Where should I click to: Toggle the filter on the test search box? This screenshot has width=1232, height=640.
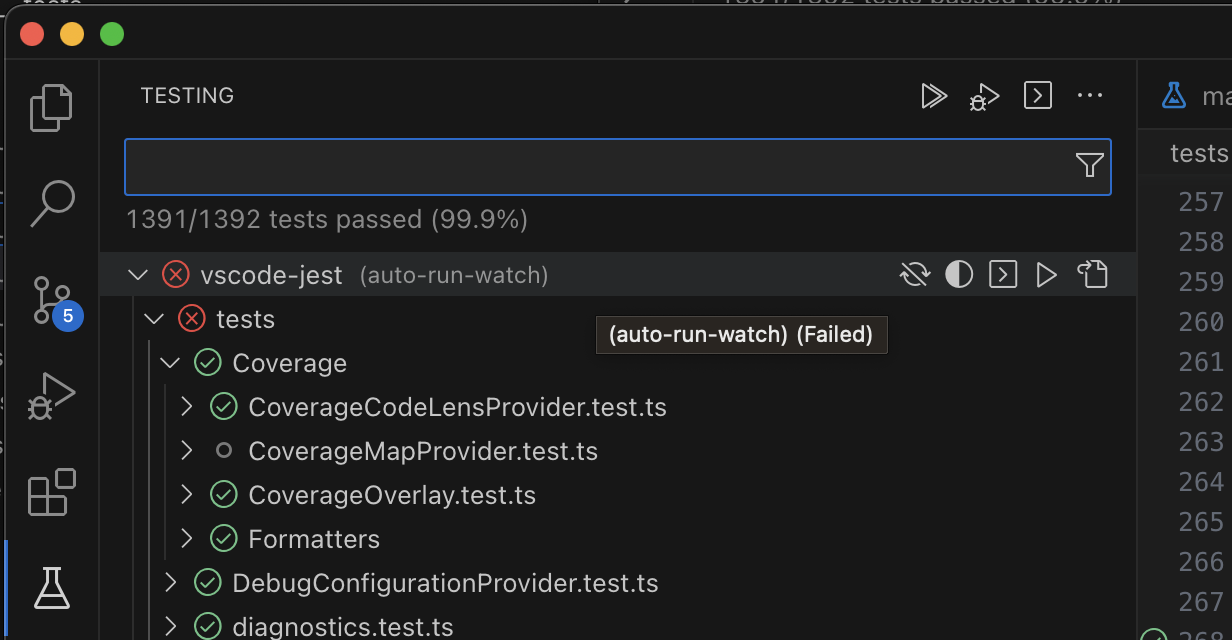1090,166
